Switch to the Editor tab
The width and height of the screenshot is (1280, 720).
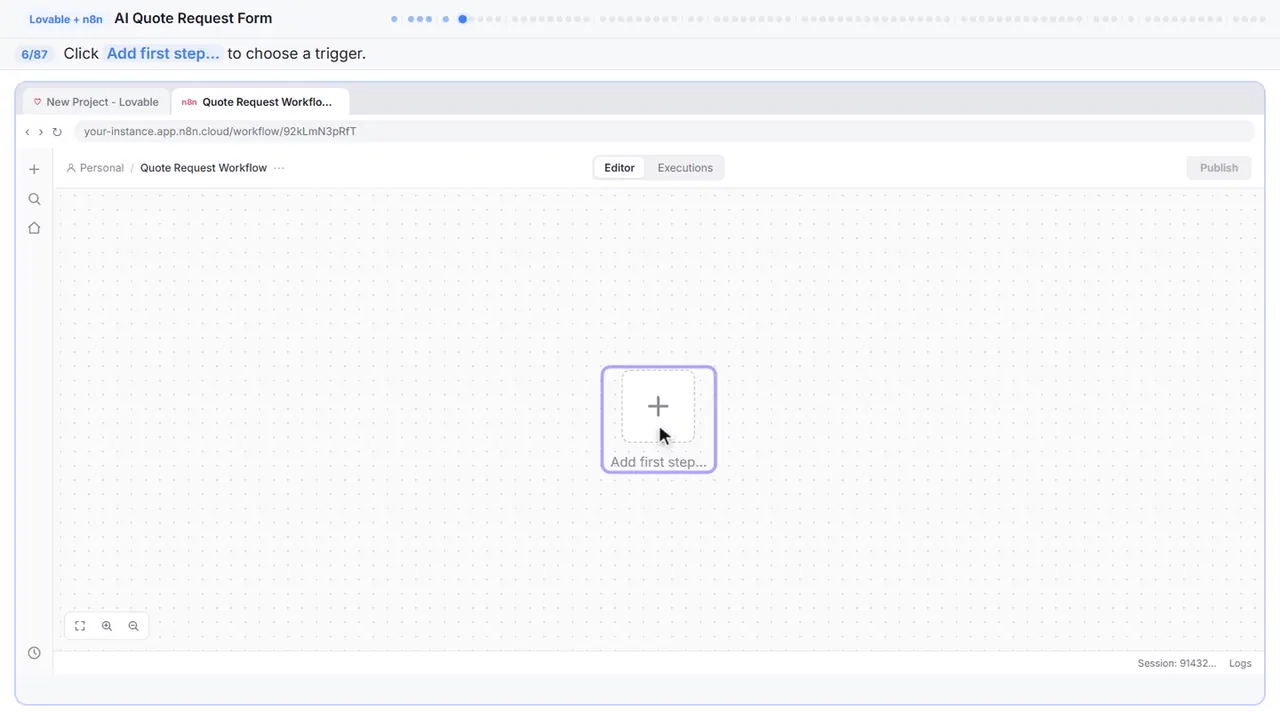[x=619, y=168]
